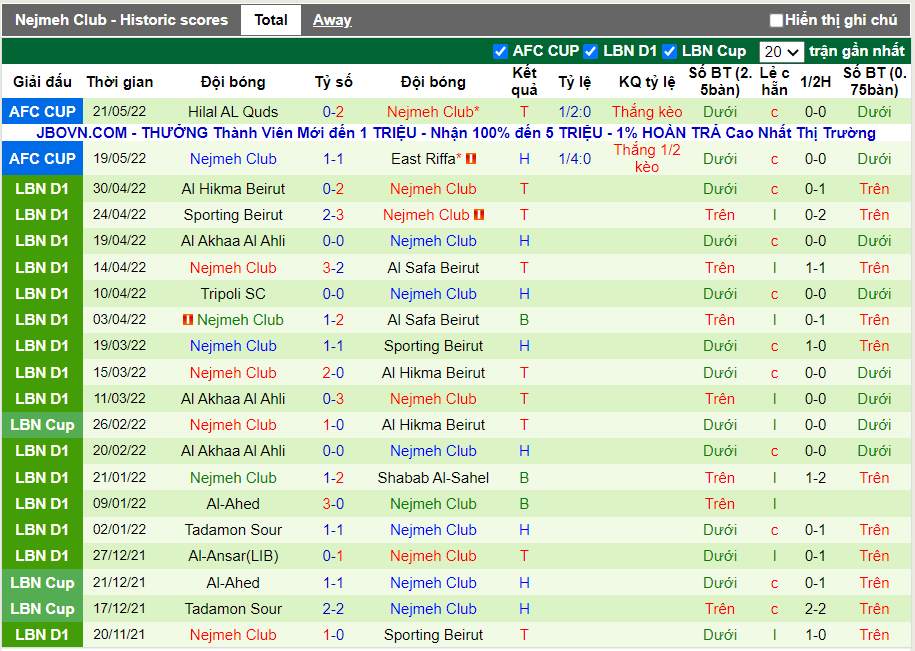This screenshot has height=651, width=915.
Task: Select the 2-2 score on 17/12/21
Action: pyautogui.click(x=333, y=609)
